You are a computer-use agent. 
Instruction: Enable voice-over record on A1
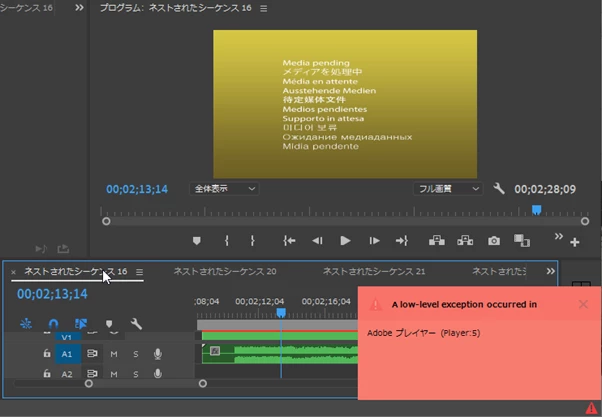157,354
